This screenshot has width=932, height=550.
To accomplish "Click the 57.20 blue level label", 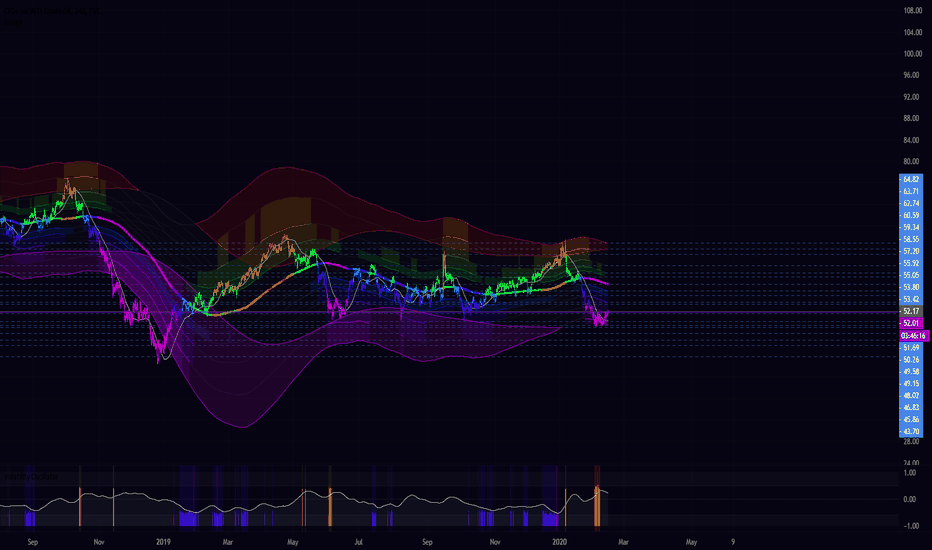I will (911, 251).
